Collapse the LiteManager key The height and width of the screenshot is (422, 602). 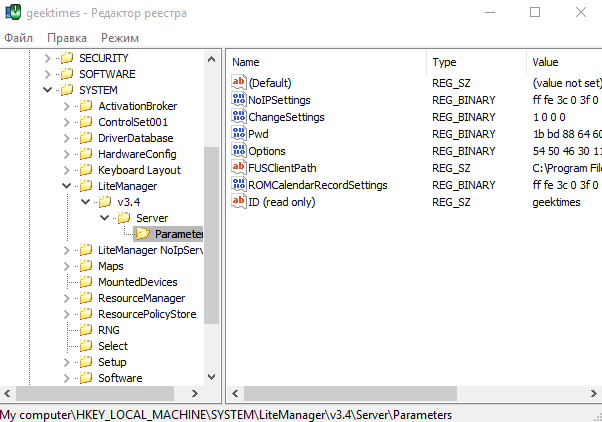click(x=66, y=186)
